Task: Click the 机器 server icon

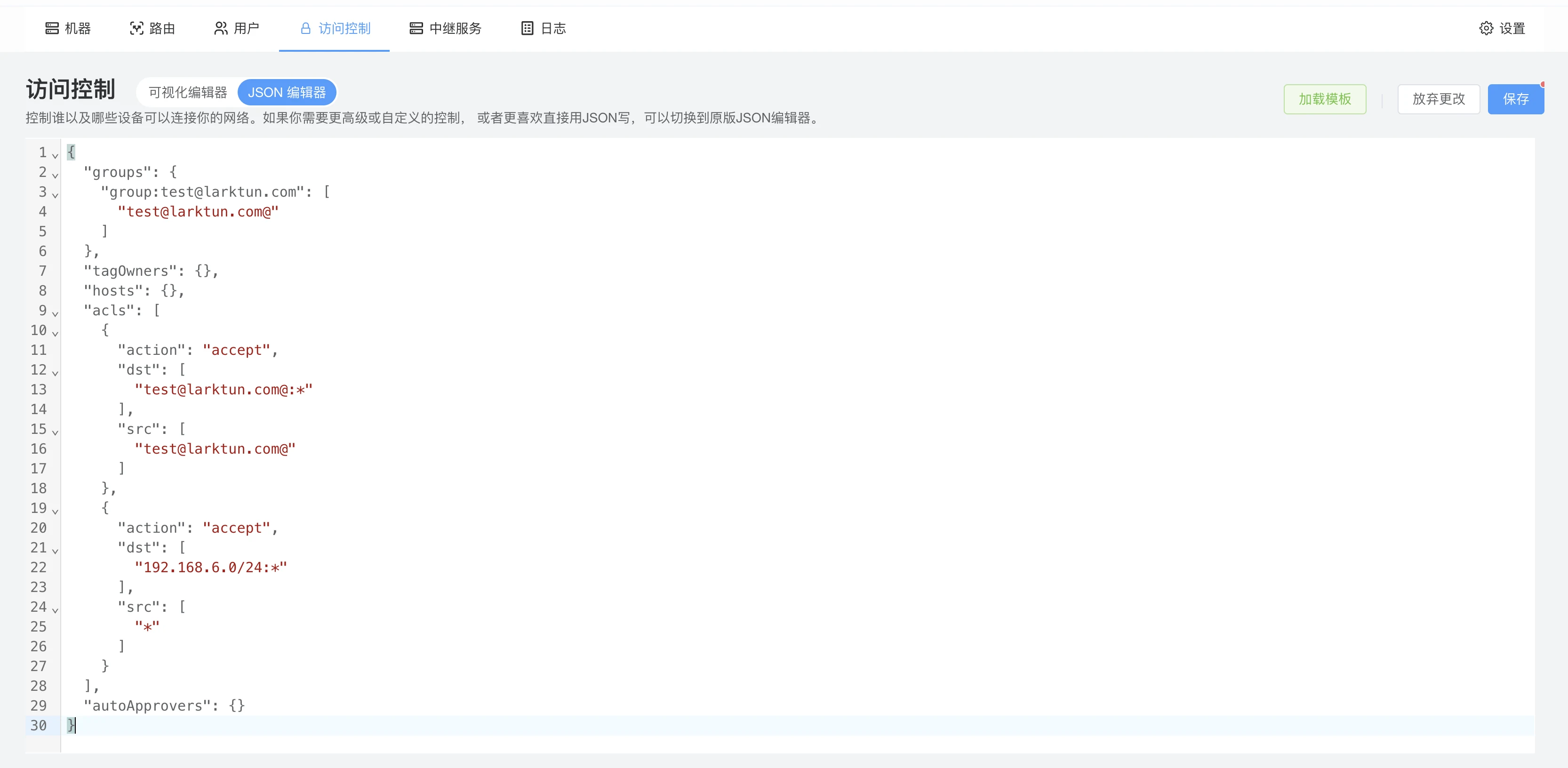Action: click(52, 28)
